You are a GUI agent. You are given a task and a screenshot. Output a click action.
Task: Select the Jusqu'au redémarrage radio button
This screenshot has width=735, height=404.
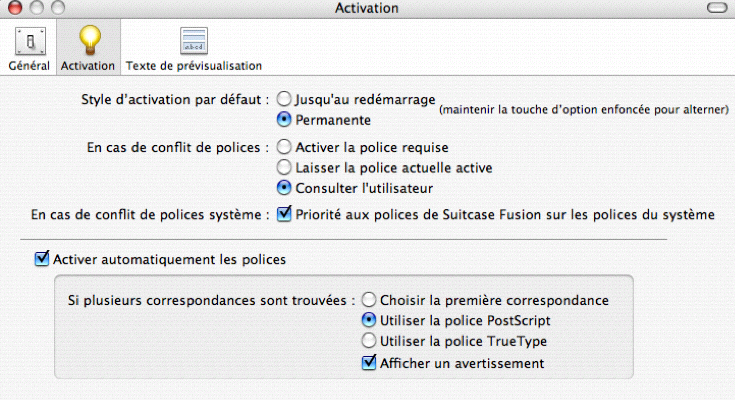tap(284, 99)
